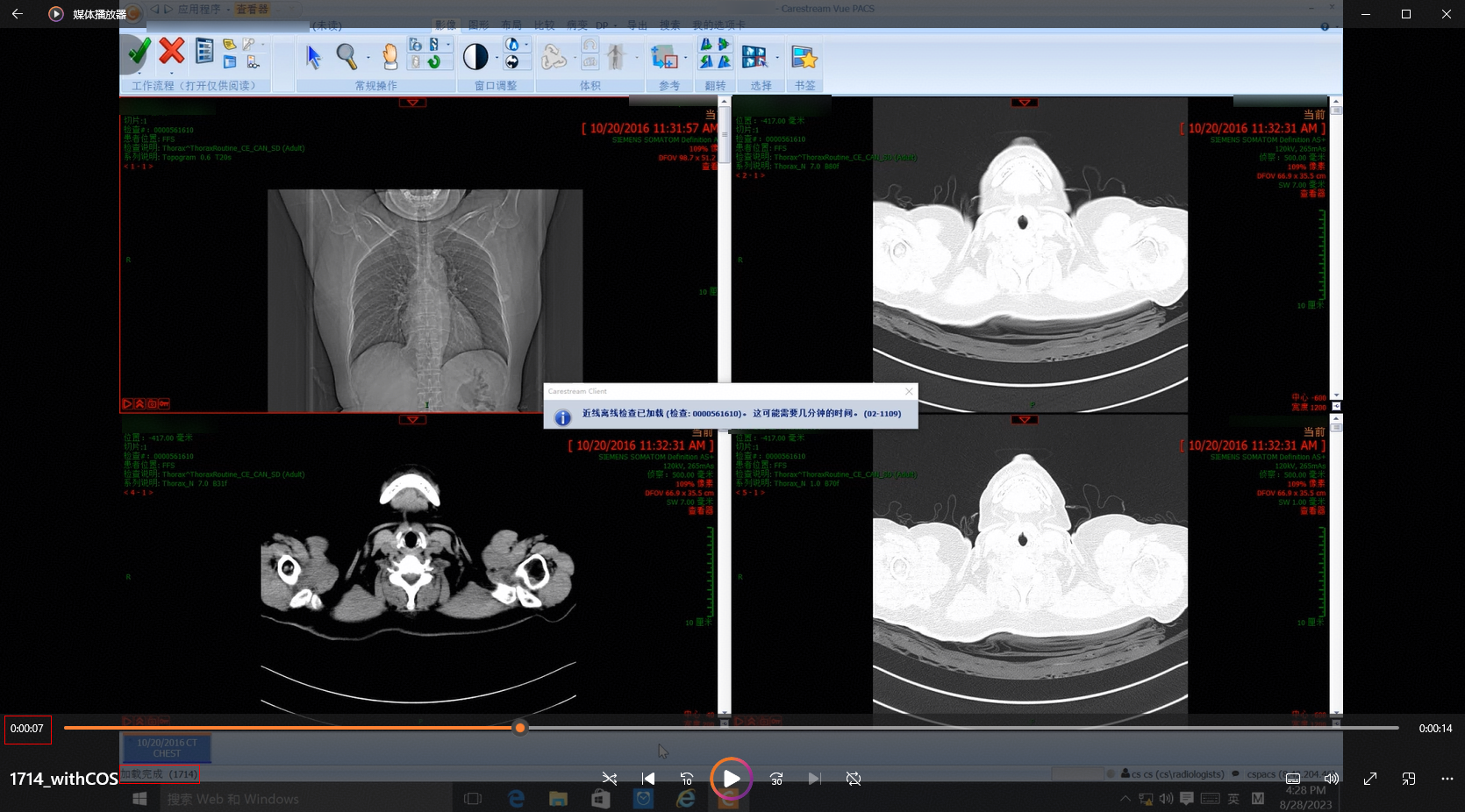Open the File Explorer taskbar icon
Viewport: 1465px width, 812px height.
pos(558,799)
